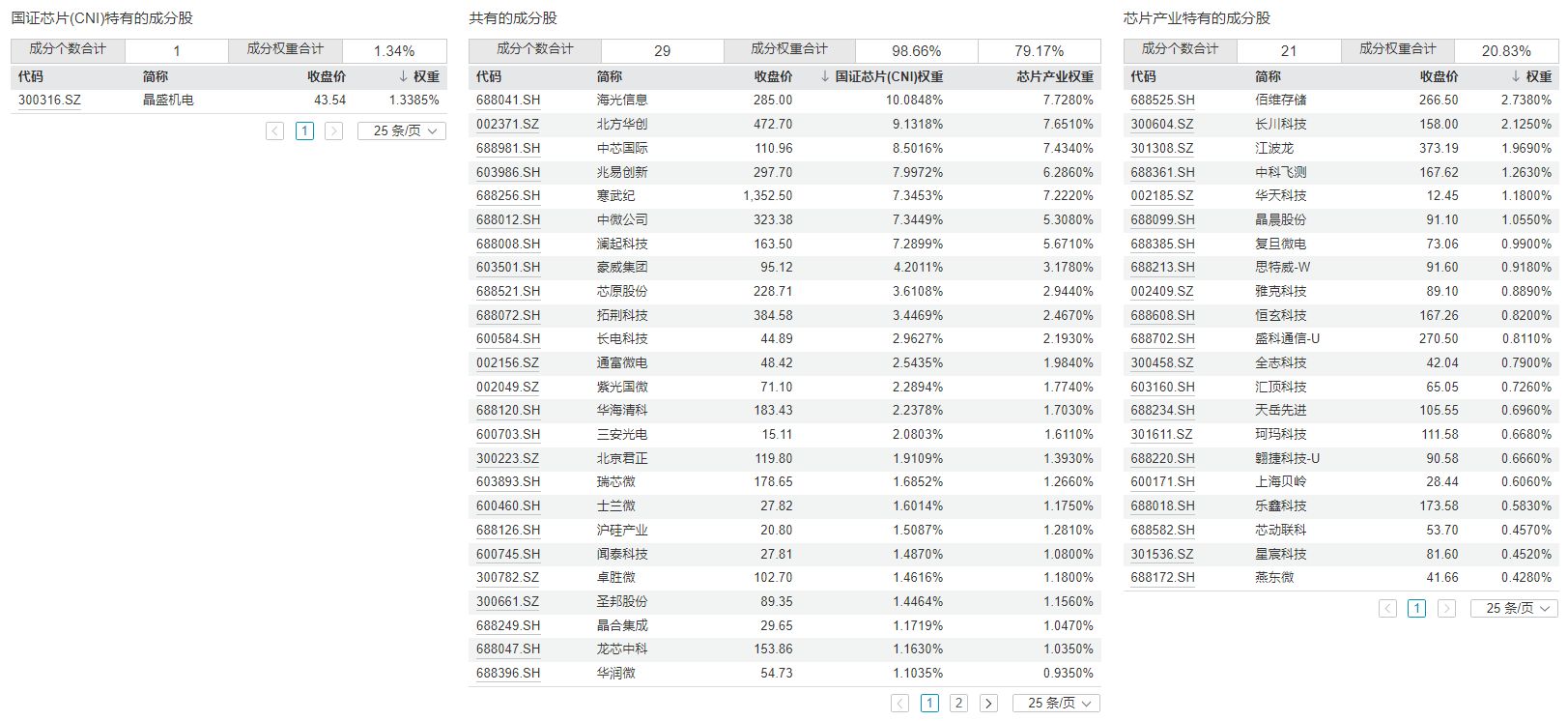
Task: Open stock code 300604.SZ link
Action: (x=1162, y=124)
